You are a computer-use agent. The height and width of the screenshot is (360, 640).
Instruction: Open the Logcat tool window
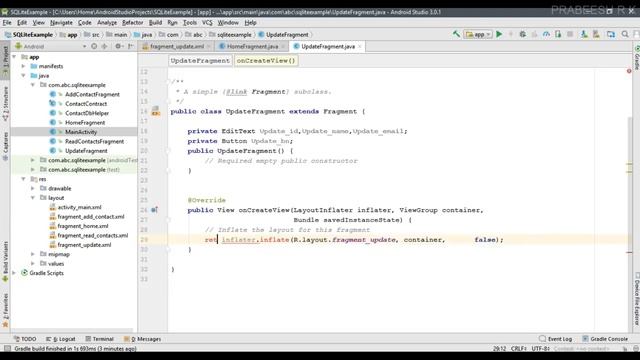[60, 339]
